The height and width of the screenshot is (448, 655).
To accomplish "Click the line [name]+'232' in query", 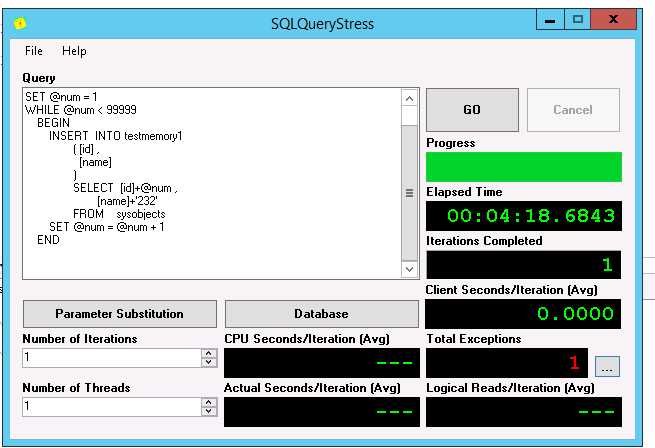I will [x=127, y=201].
